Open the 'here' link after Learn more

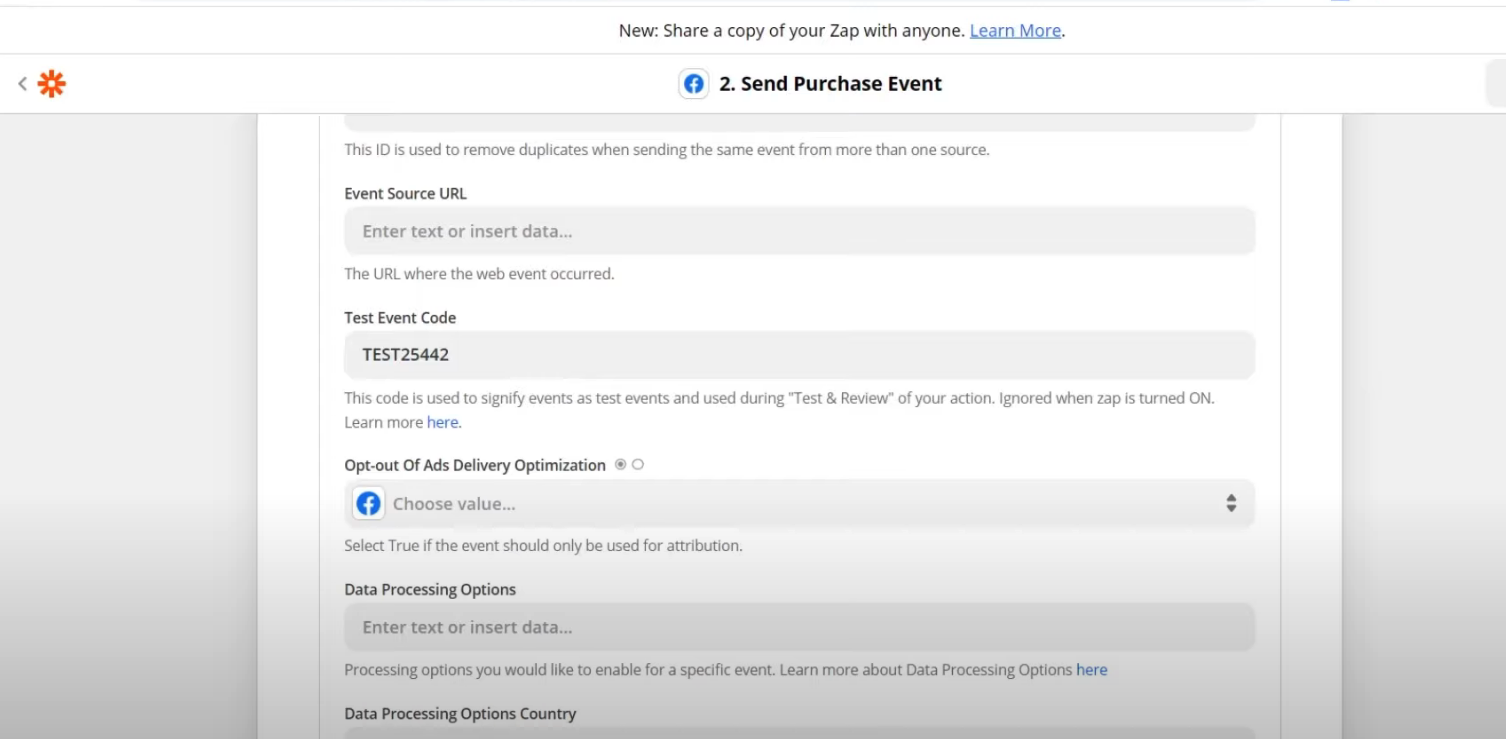pyautogui.click(x=442, y=423)
